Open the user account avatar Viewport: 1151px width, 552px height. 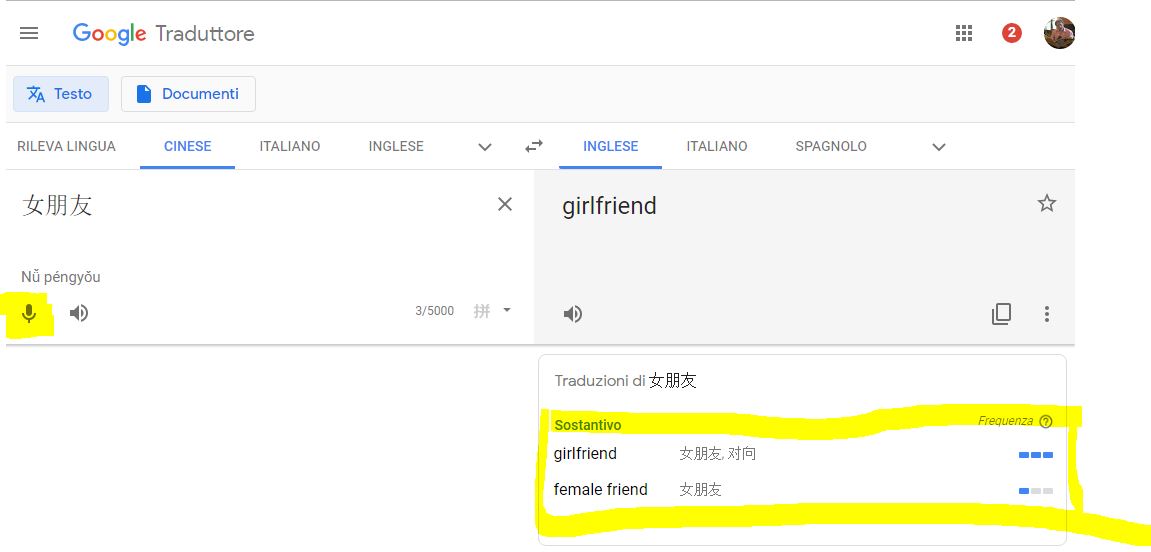point(1059,33)
